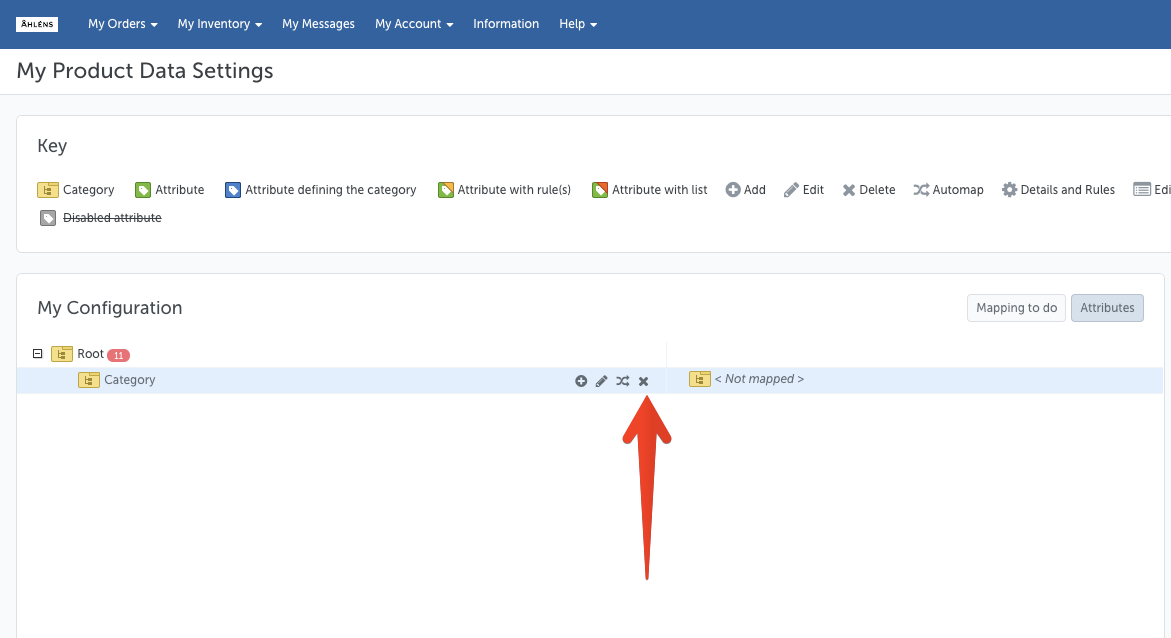Toggle the Attributes button
The width and height of the screenshot is (1171, 638).
[1107, 308]
